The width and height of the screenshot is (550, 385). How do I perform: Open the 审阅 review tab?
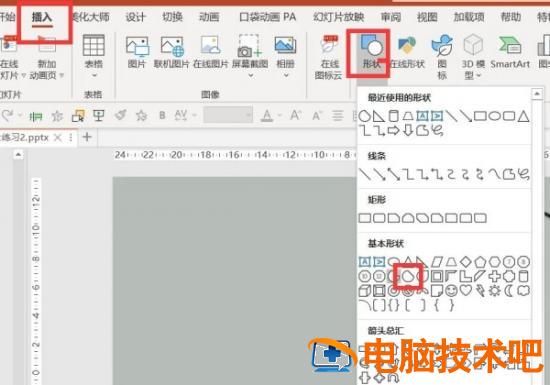391,17
